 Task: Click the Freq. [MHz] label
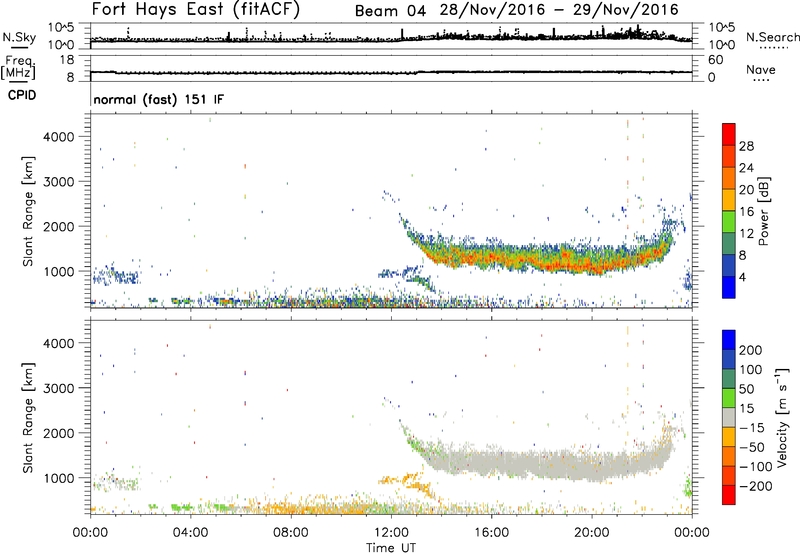point(18,67)
